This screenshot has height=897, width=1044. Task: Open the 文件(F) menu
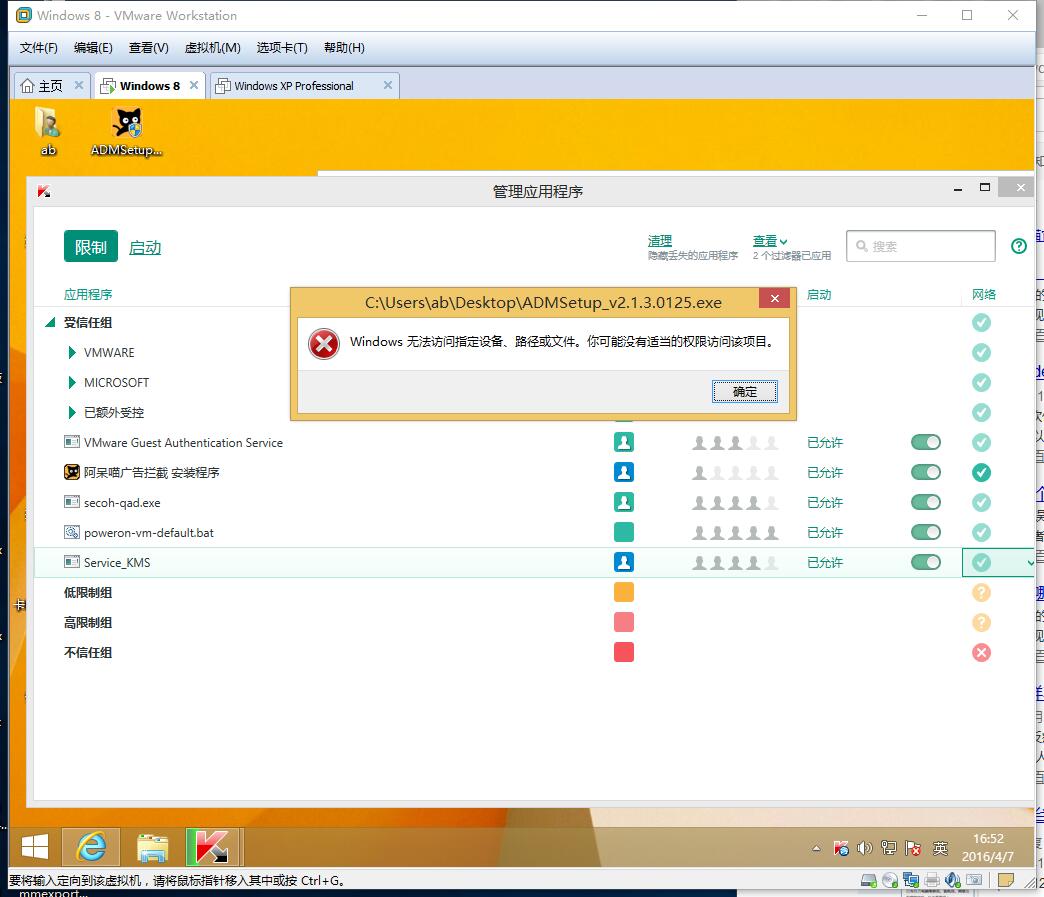(x=39, y=48)
